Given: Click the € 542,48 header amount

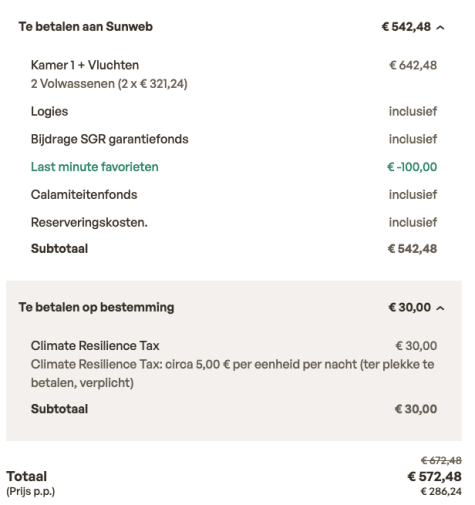Looking at the screenshot, I should coord(406,27).
